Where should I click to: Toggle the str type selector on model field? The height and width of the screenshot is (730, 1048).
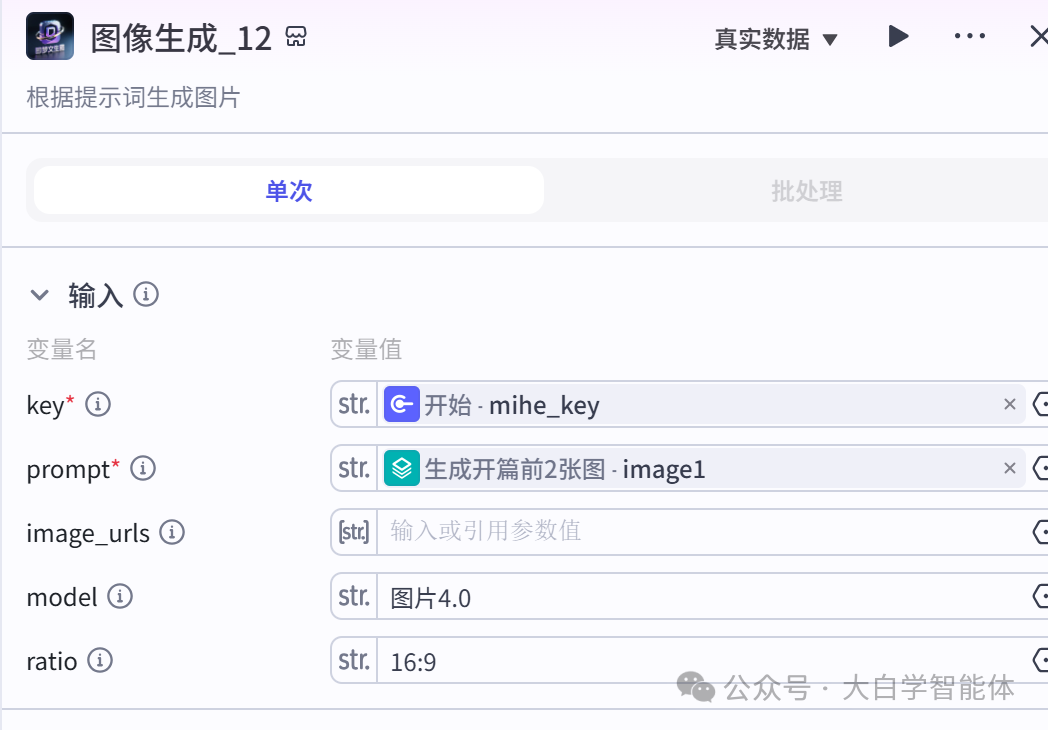353,596
